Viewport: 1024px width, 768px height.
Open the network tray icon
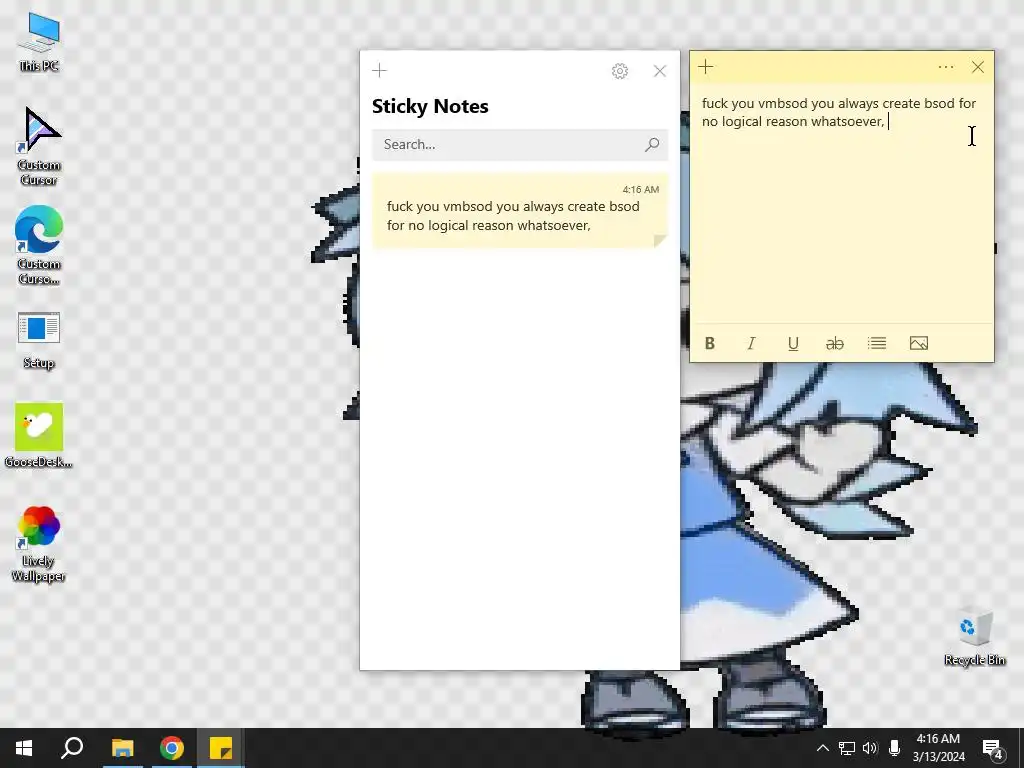coord(847,748)
